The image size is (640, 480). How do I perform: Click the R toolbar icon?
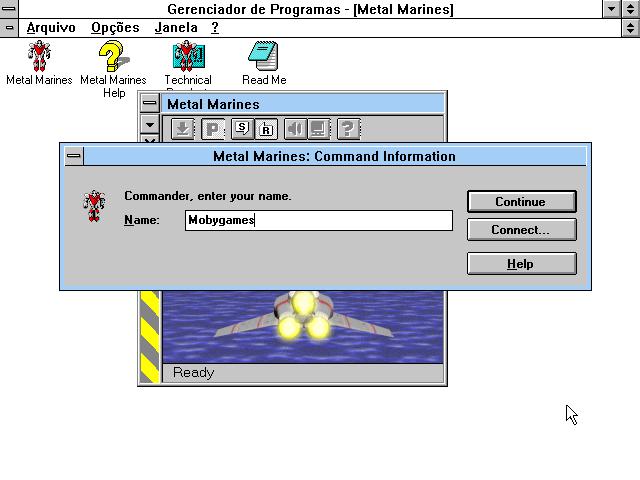point(266,129)
